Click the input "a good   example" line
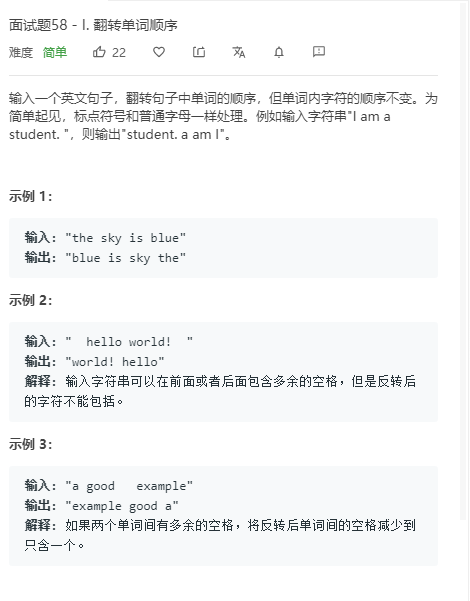Image resolution: width=470 pixels, height=601 pixels. [109, 486]
